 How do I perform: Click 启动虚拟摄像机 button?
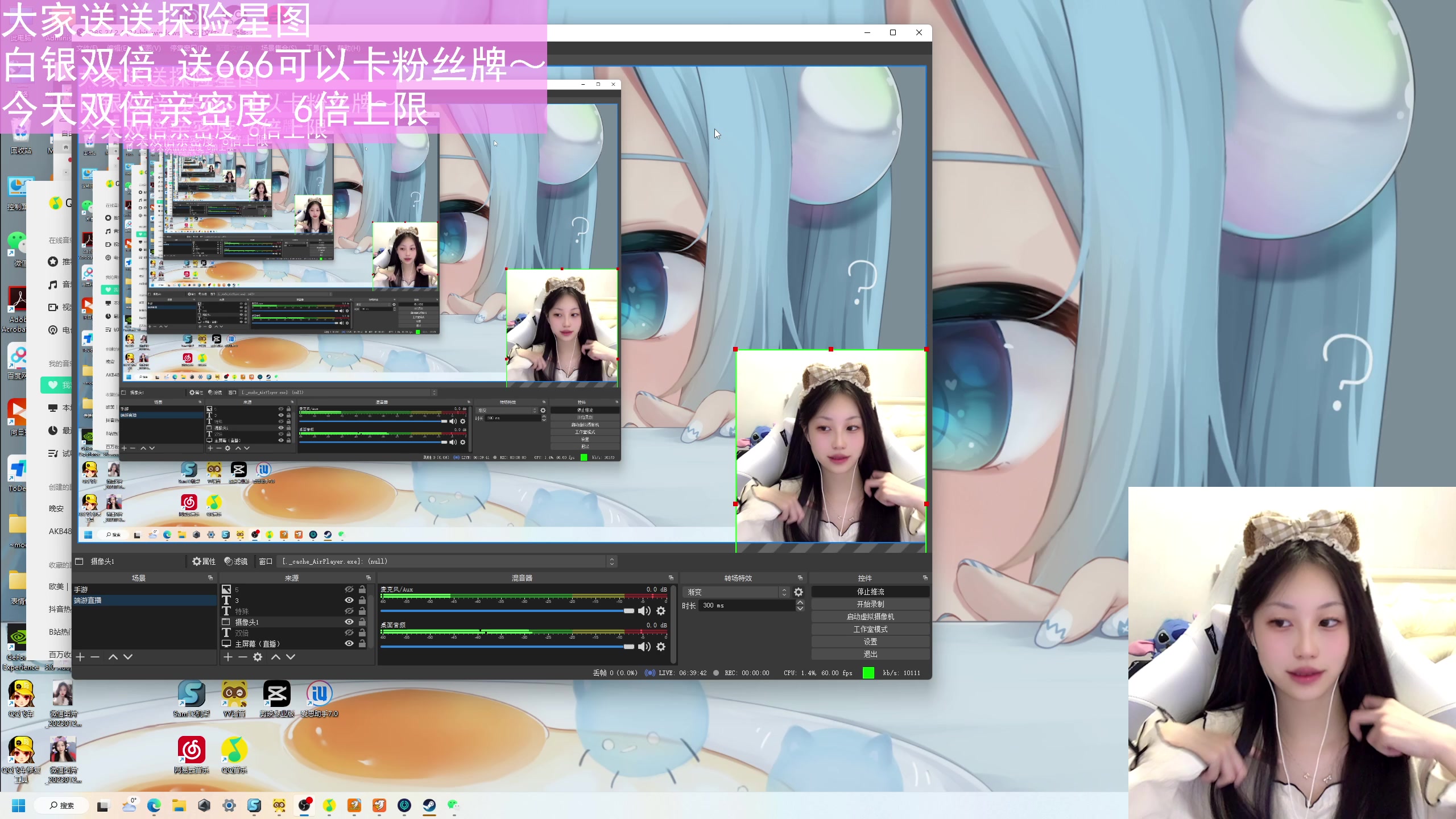coord(870,617)
